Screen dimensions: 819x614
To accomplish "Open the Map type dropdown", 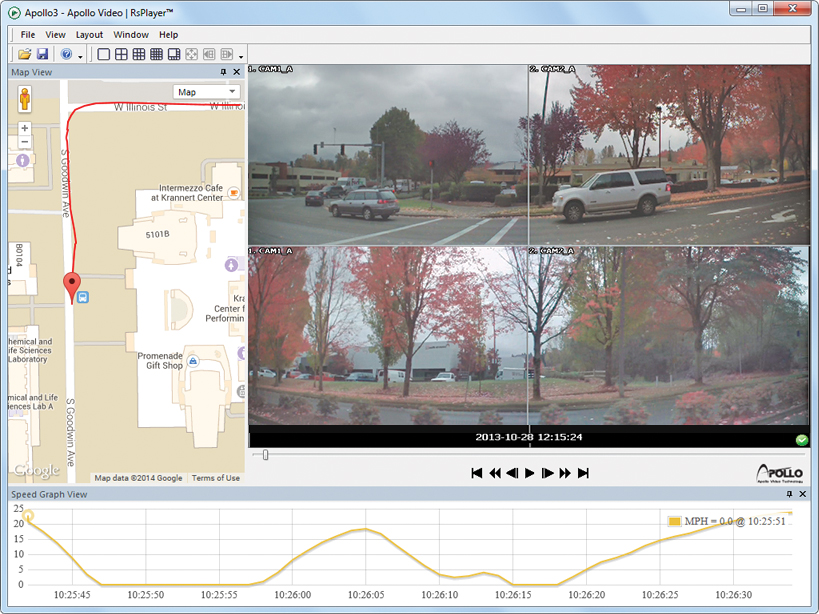I will 207,92.
